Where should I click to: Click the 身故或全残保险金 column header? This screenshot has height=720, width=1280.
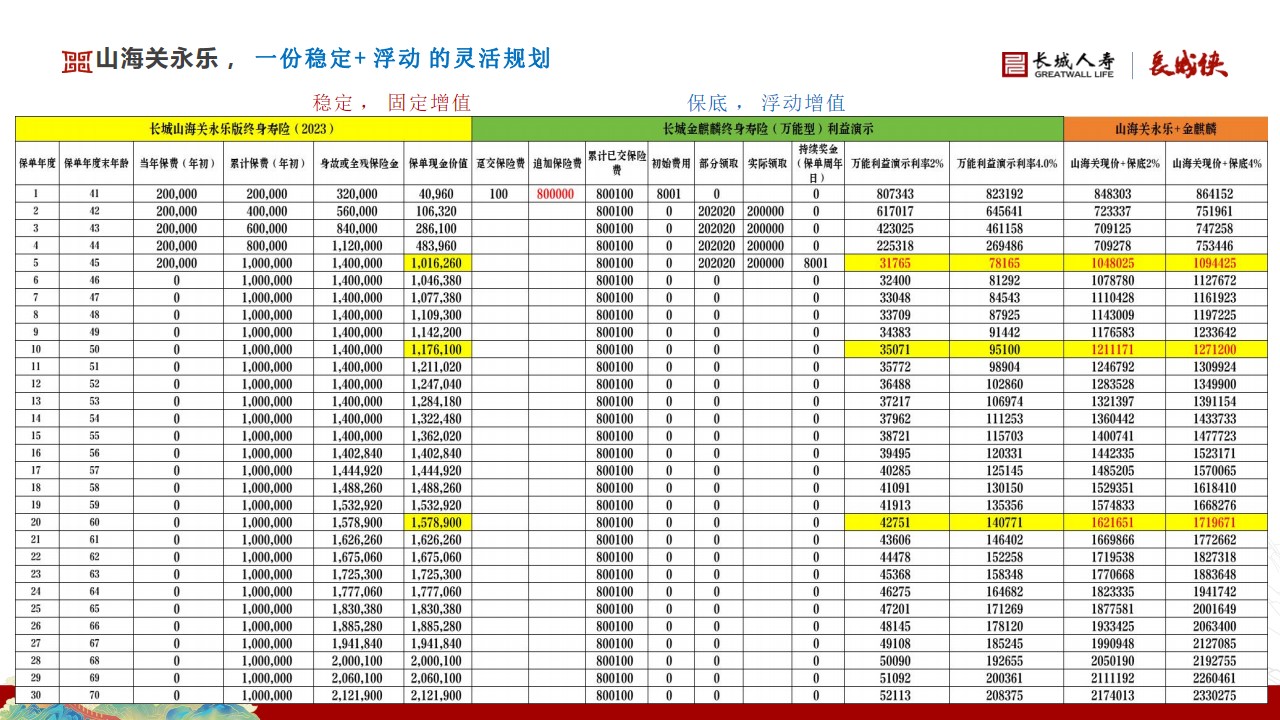358,162
